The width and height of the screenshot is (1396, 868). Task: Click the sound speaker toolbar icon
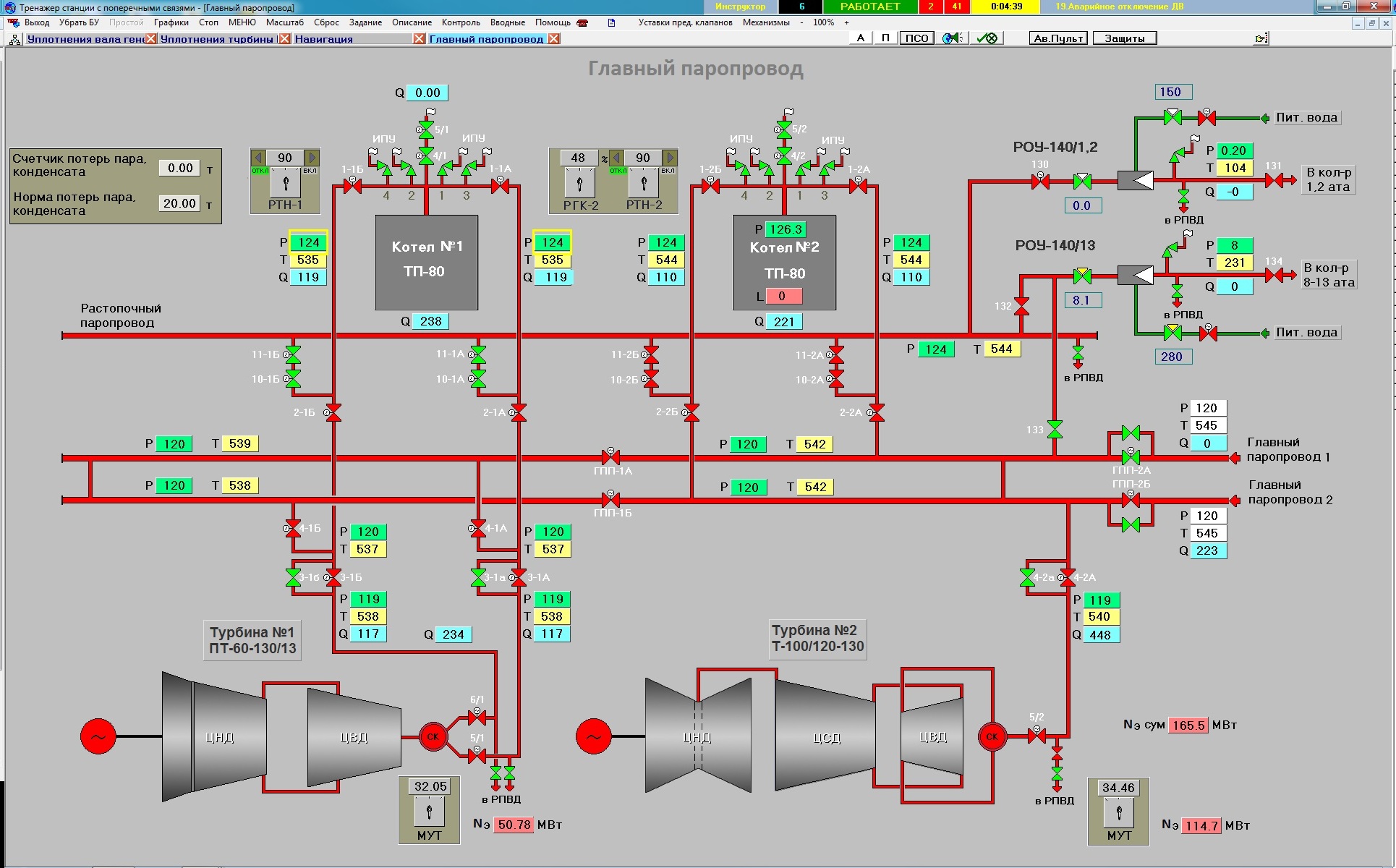coord(952,38)
